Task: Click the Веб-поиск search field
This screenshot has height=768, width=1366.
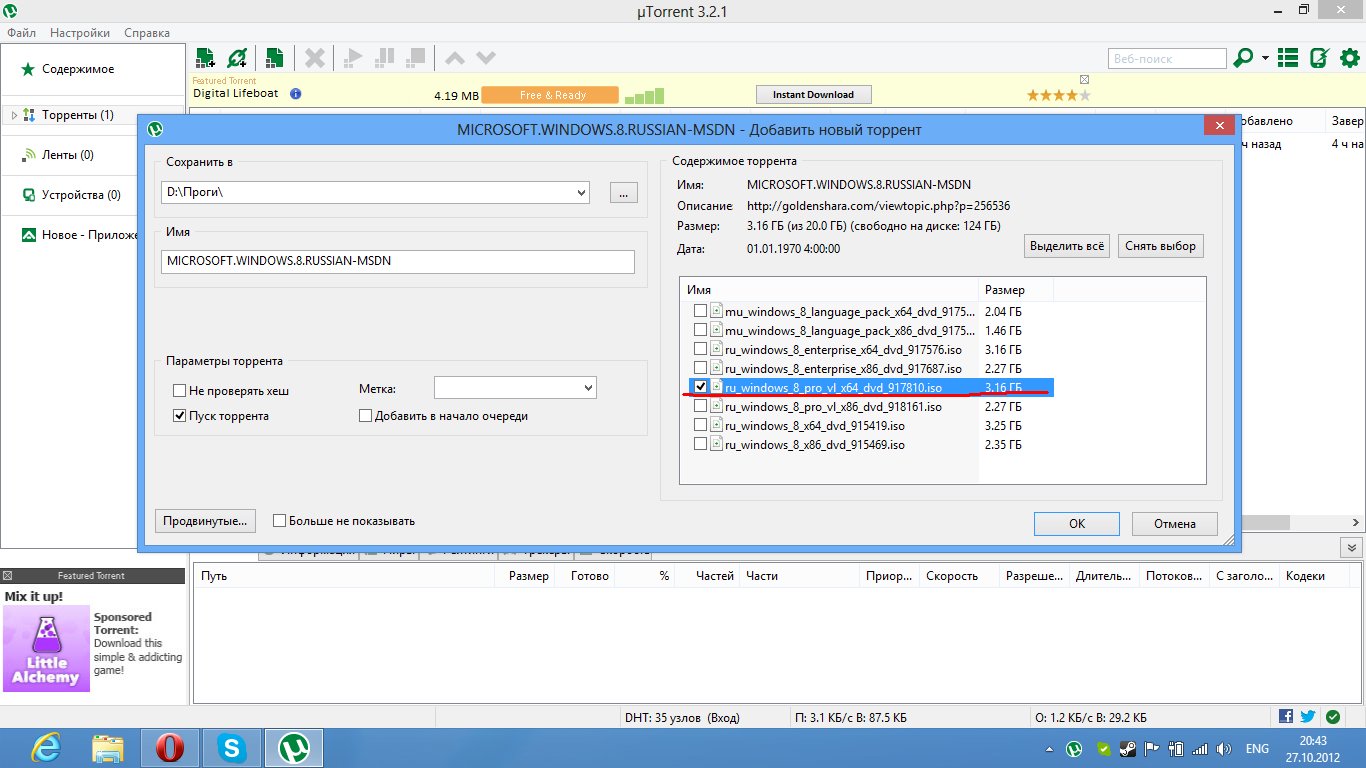Action: click(x=1167, y=58)
